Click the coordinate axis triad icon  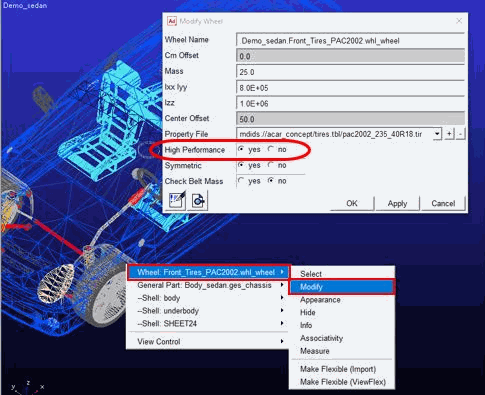coord(28,387)
